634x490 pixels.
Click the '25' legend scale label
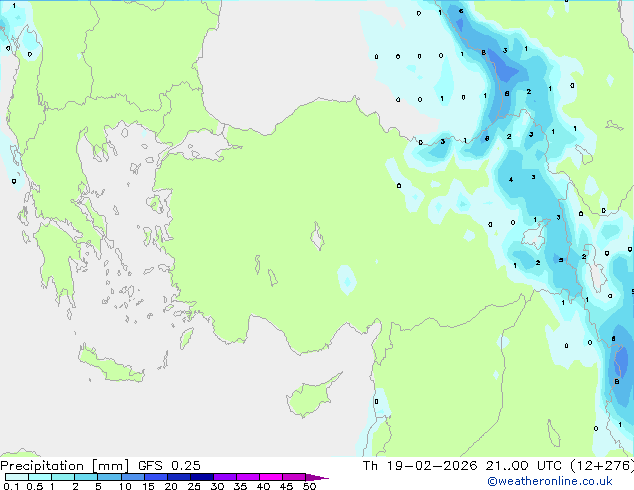pyautogui.click(x=194, y=486)
